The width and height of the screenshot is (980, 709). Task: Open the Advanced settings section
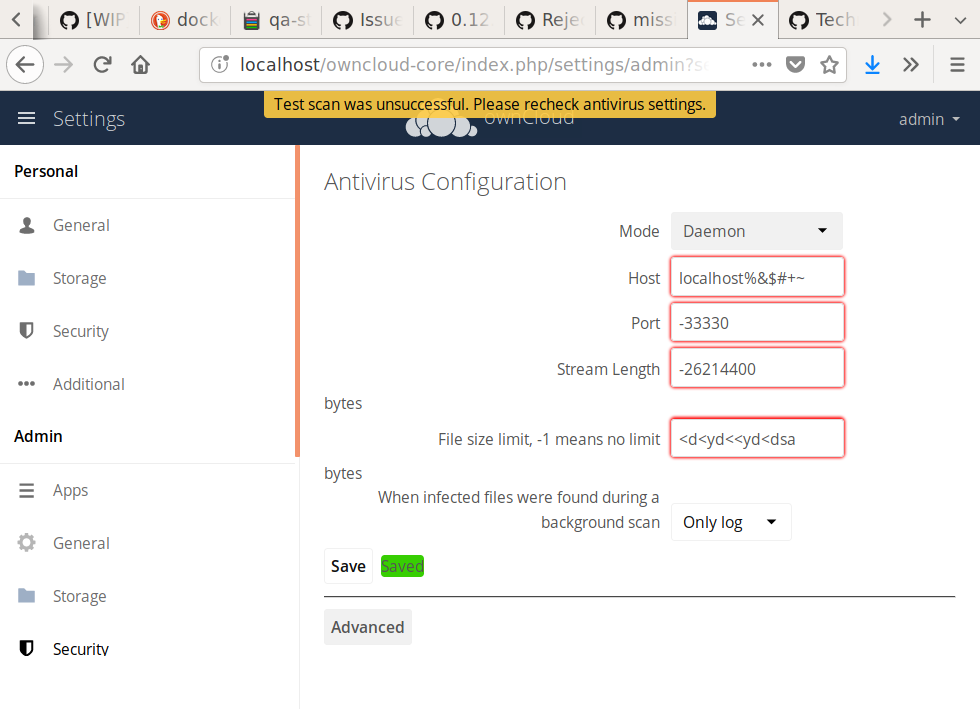pos(367,627)
